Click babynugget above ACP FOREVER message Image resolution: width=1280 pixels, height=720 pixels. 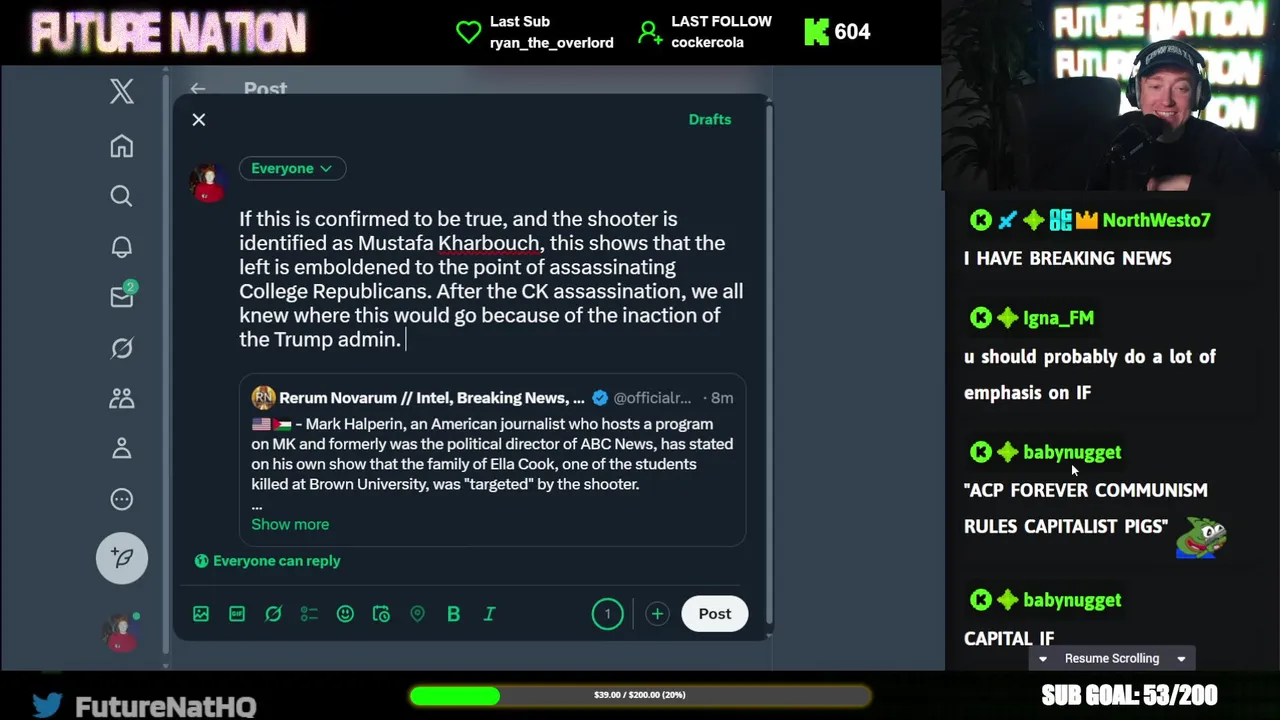coord(1072,452)
